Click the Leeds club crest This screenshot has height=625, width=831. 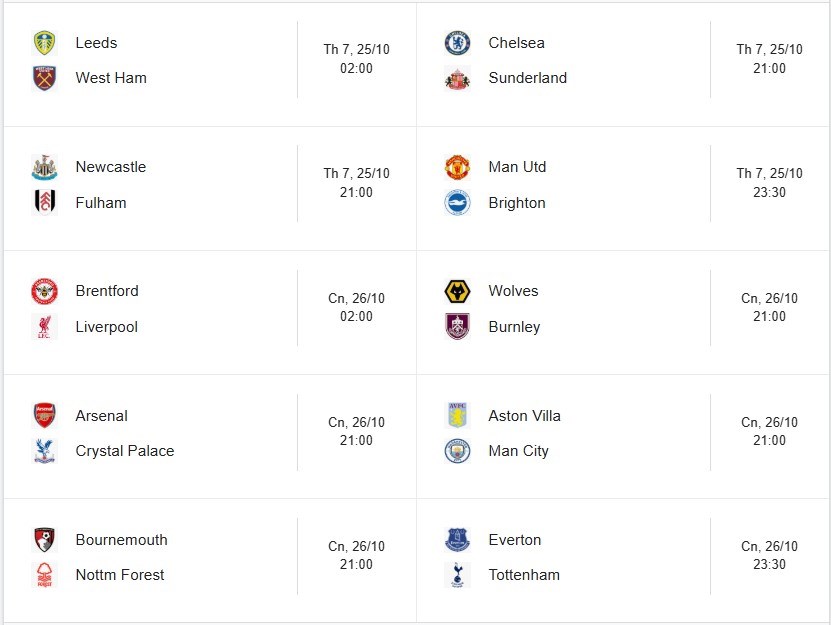44,43
